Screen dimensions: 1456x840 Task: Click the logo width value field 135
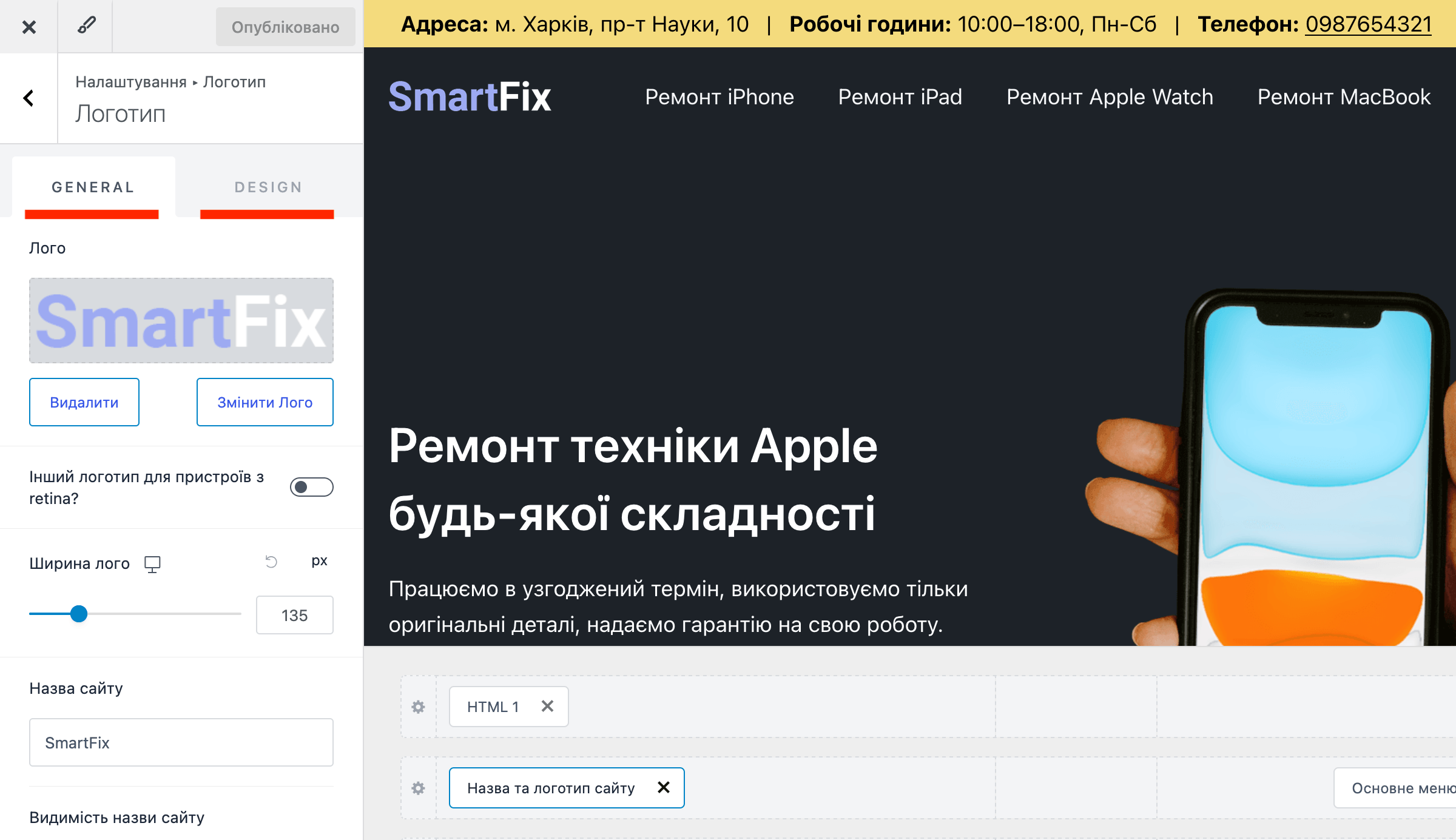point(295,615)
